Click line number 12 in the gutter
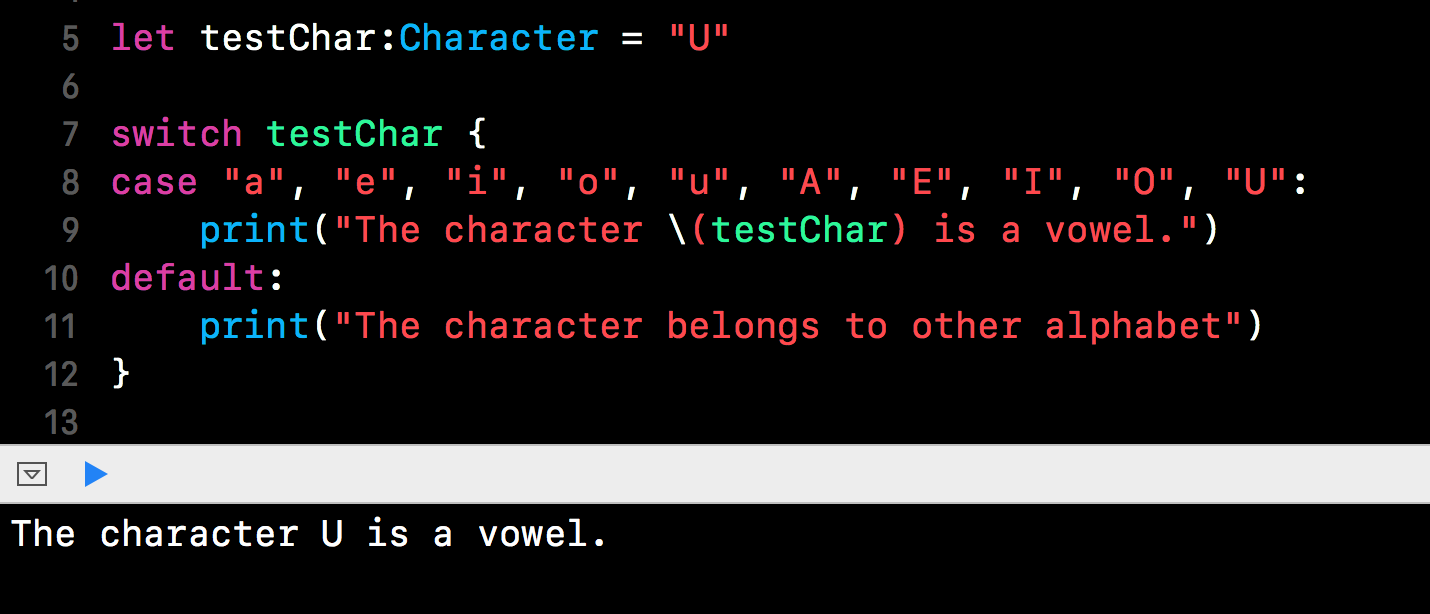 pyautogui.click(x=60, y=374)
